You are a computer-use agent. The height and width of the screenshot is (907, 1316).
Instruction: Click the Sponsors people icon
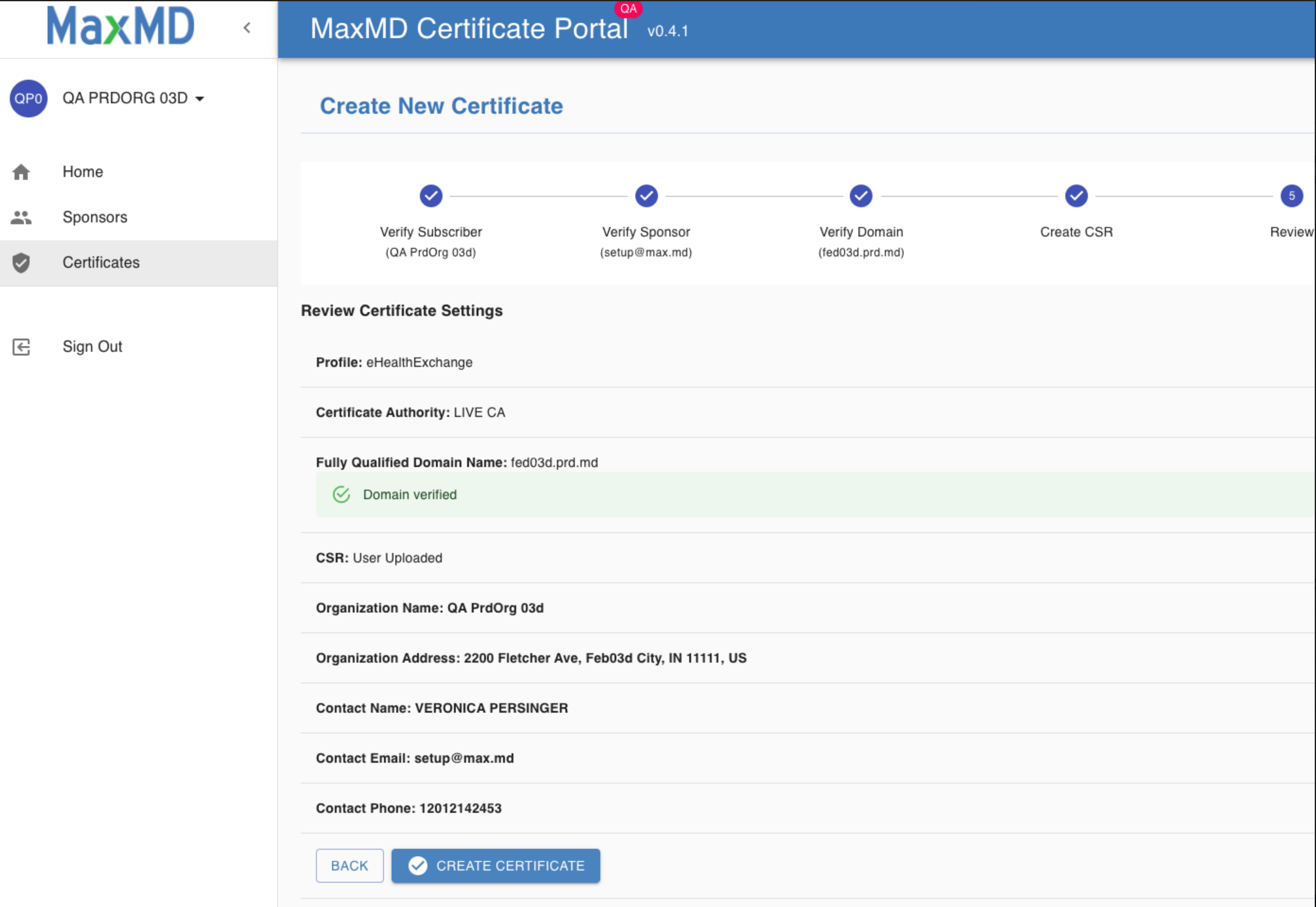click(x=21, y=217)
